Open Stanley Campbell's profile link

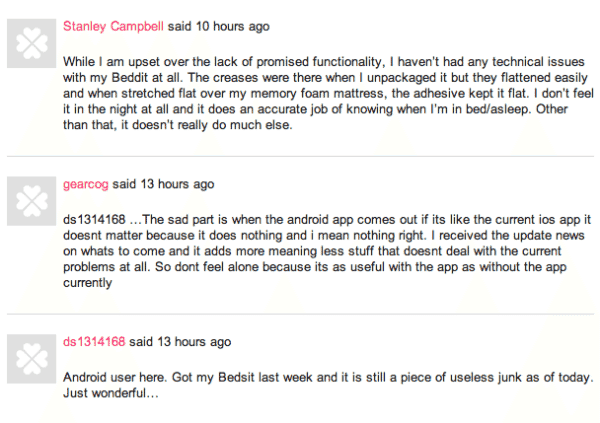(107, 25)
